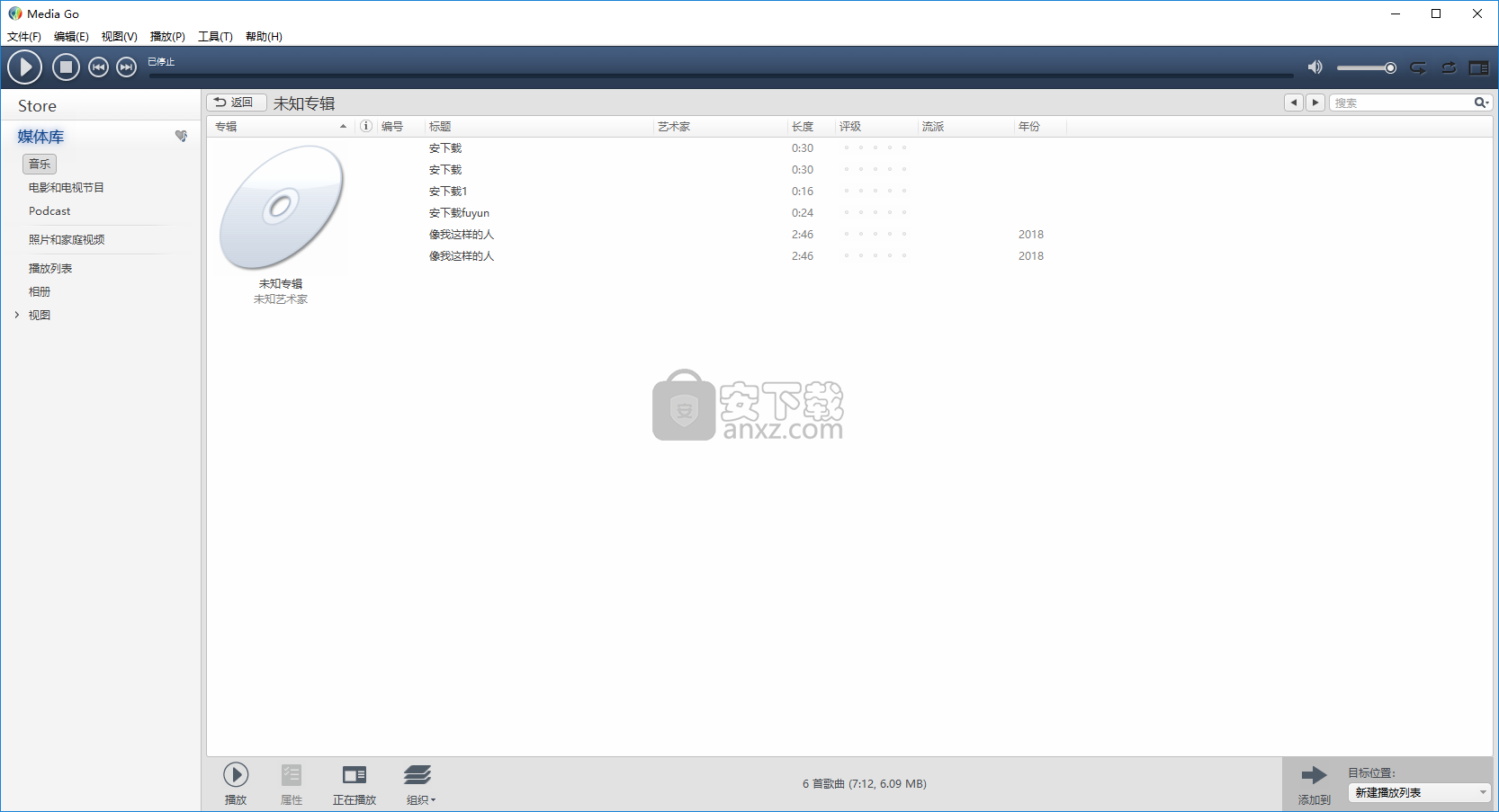1499x812 pixels.
Task: Open 相册 in the sidebar
Action: 40,292
